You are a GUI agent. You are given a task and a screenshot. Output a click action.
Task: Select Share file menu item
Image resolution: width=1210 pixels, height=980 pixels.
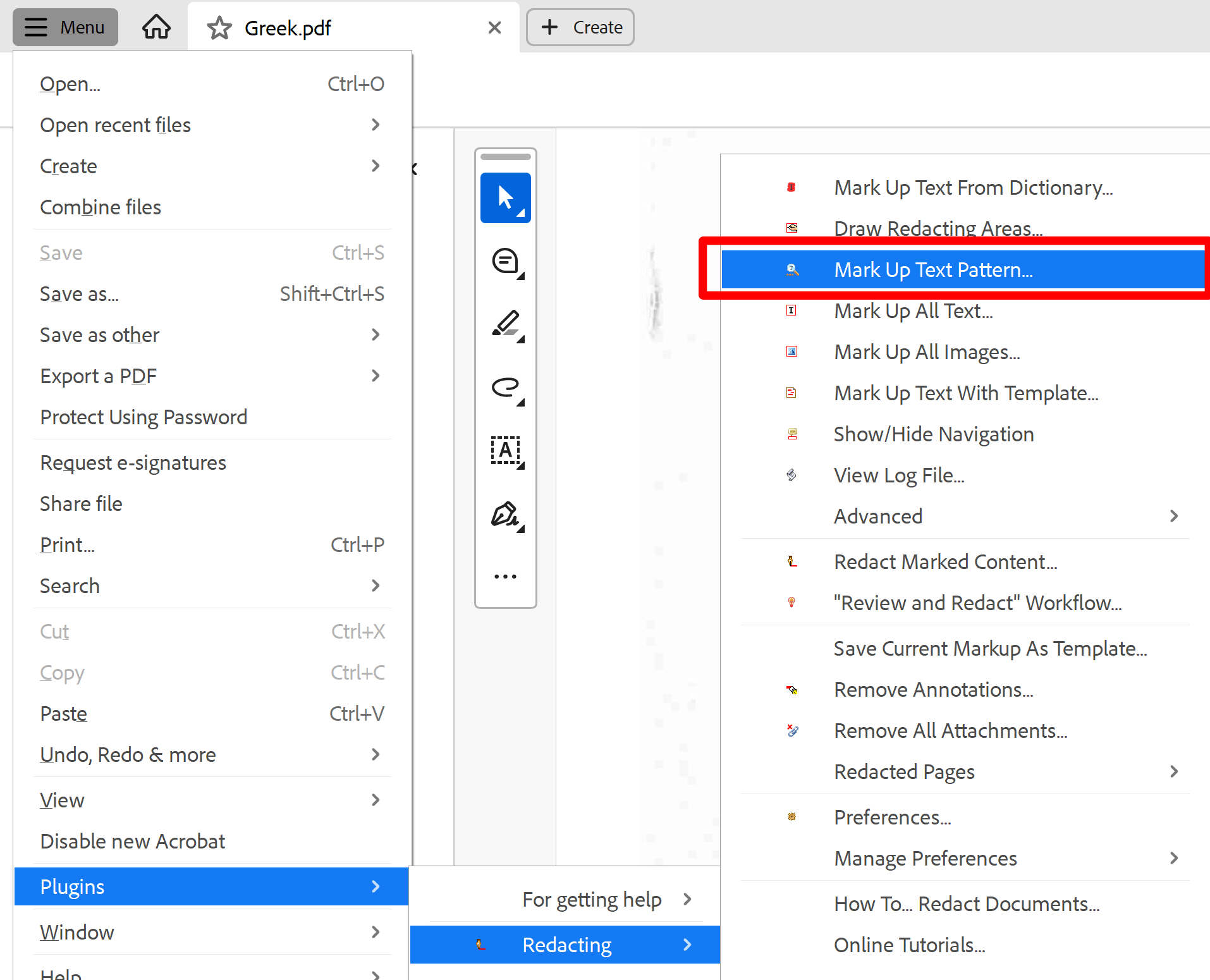[x=212, y=503]
